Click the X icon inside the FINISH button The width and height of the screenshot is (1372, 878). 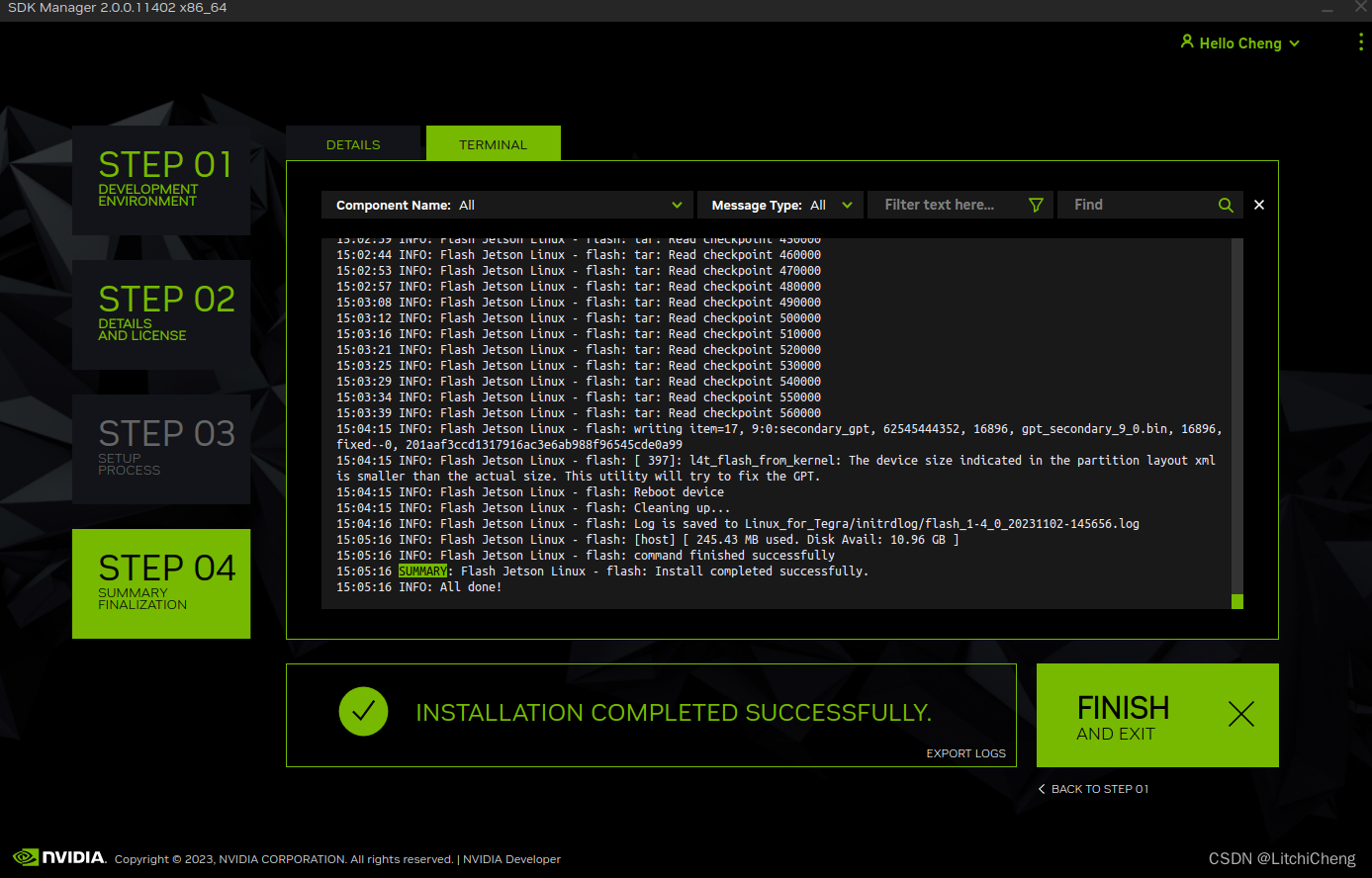click(1241, 713)
